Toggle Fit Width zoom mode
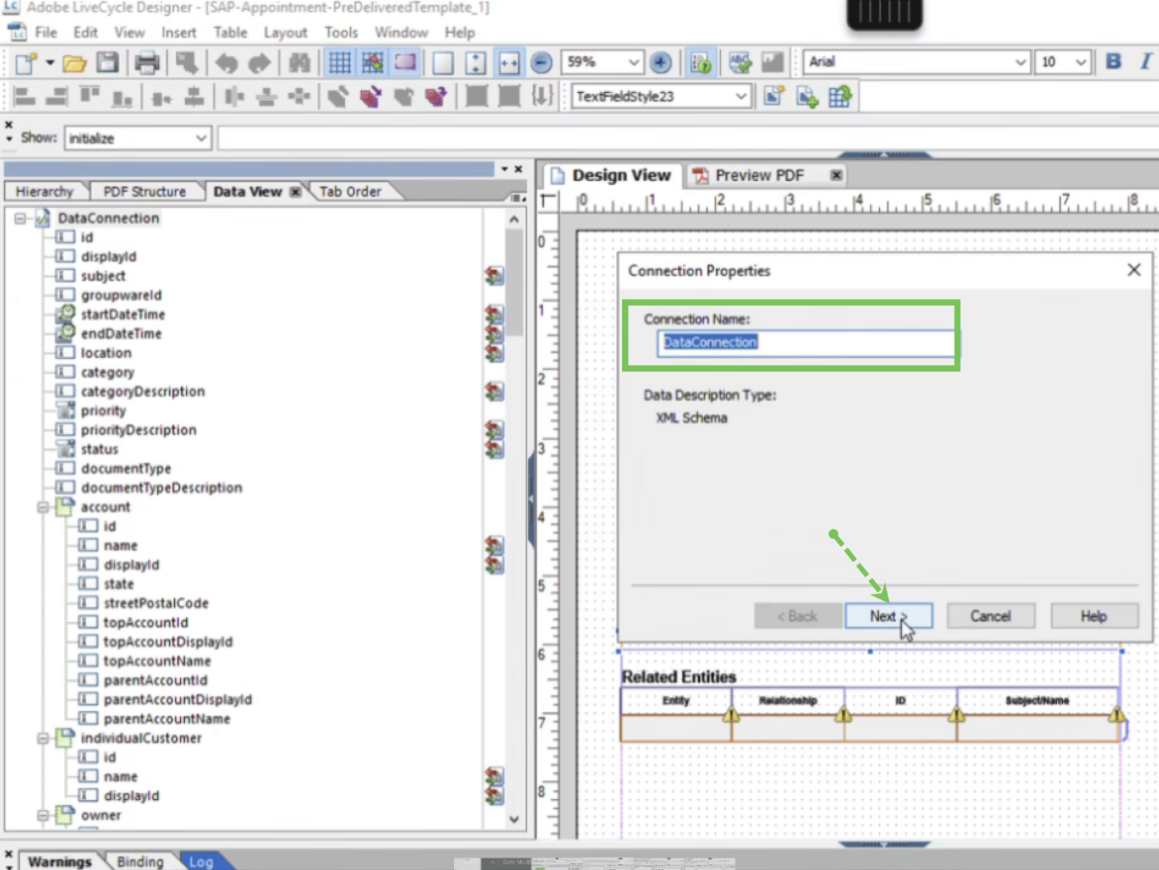The width and height of the screenshot is (1159, 870). coord(509,63)
